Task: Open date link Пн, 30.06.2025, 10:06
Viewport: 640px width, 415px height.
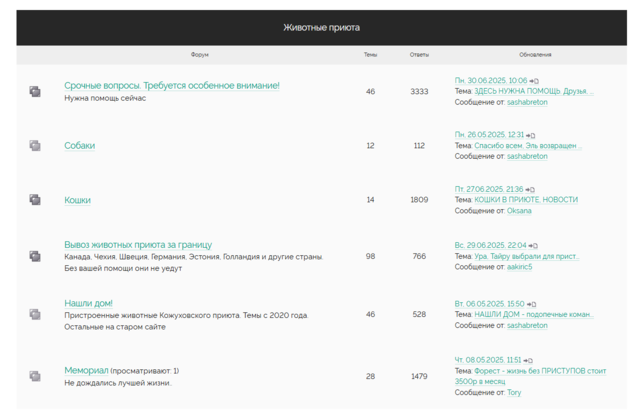Action: tap(491, 81)
